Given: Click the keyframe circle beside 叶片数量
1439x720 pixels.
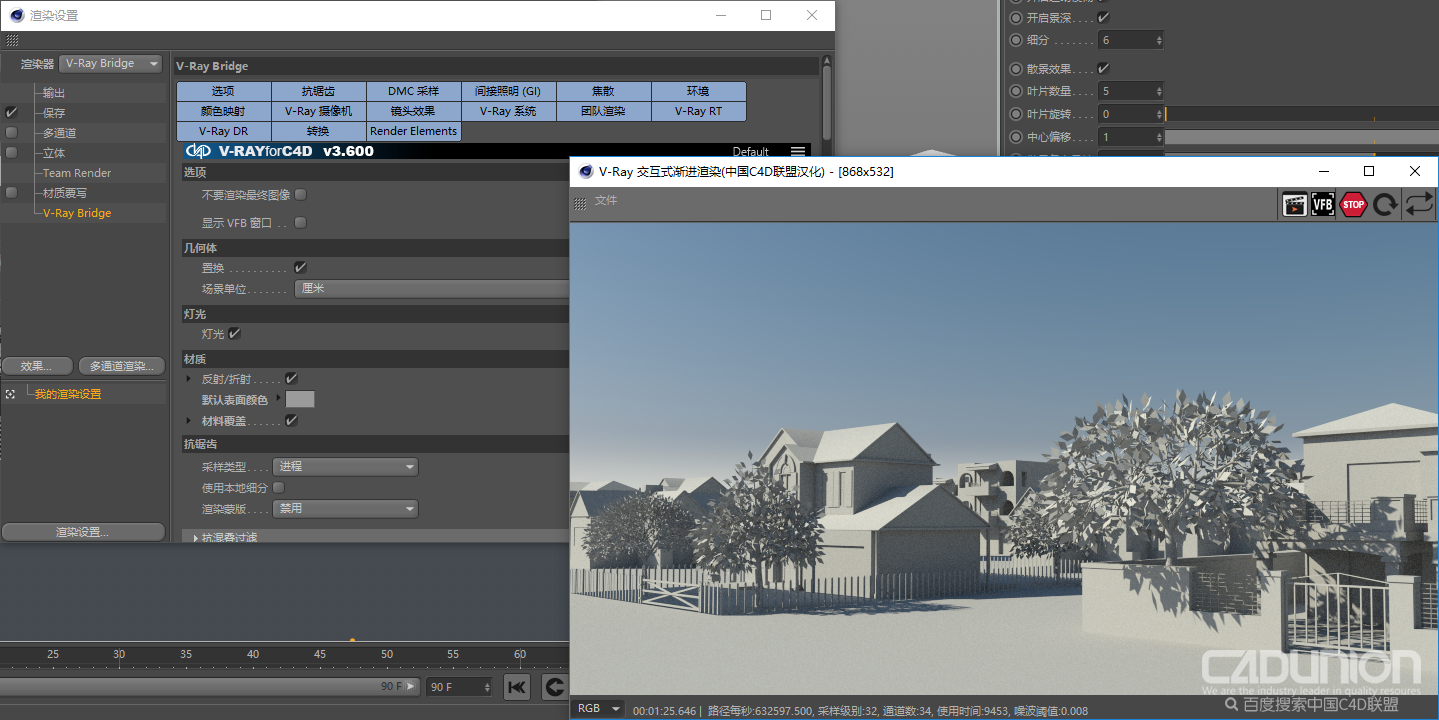Looking at the screenshot, I should click(1016, 91).
